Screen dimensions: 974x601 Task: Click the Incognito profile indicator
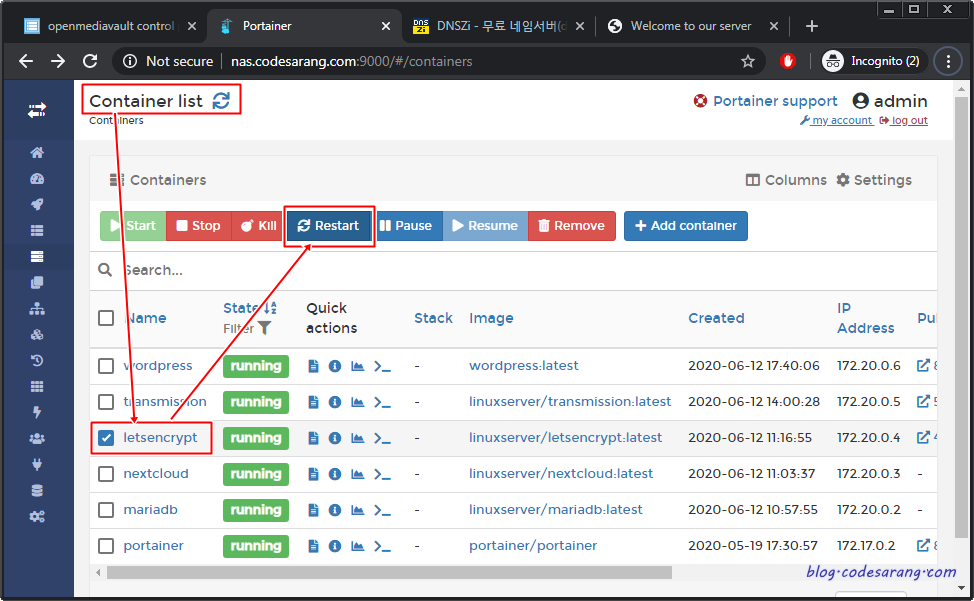click(x=873, y=61)
